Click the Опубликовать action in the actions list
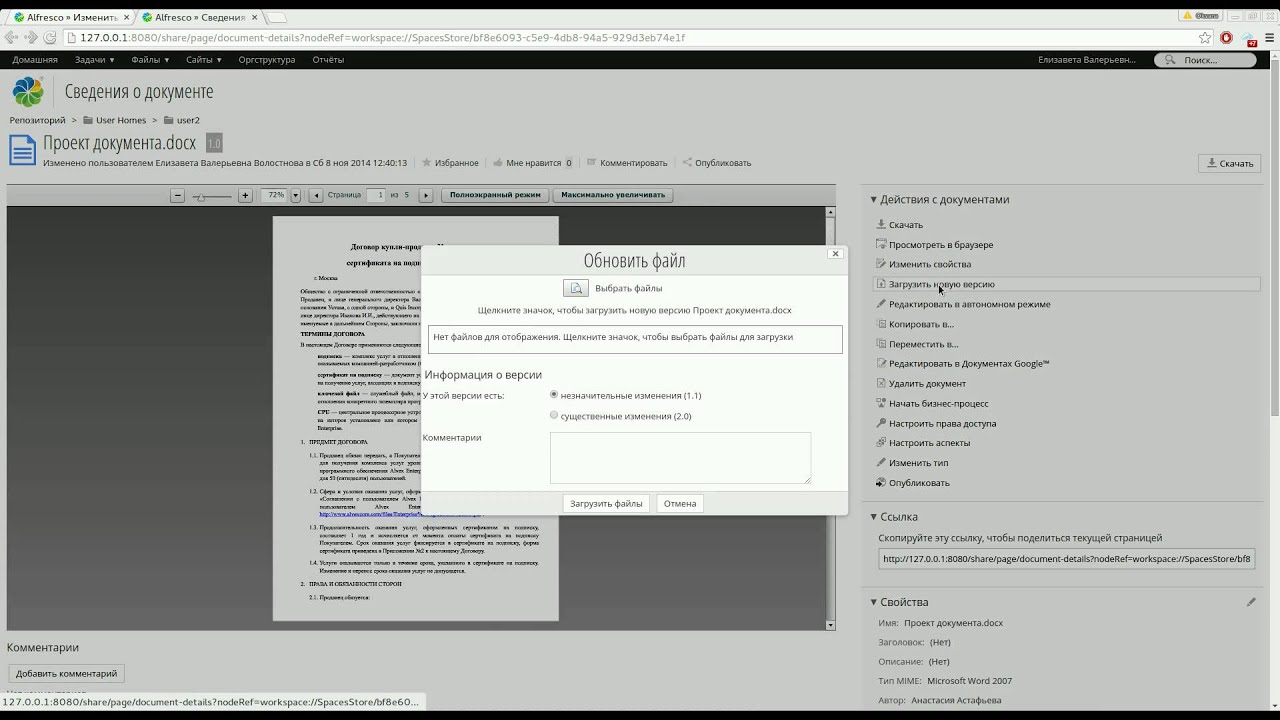This screenshot has width=1280, height=720. click(919, 483)
